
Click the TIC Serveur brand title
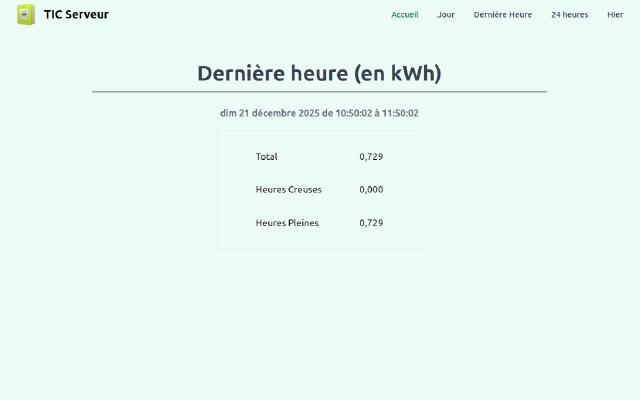(76, 15)
